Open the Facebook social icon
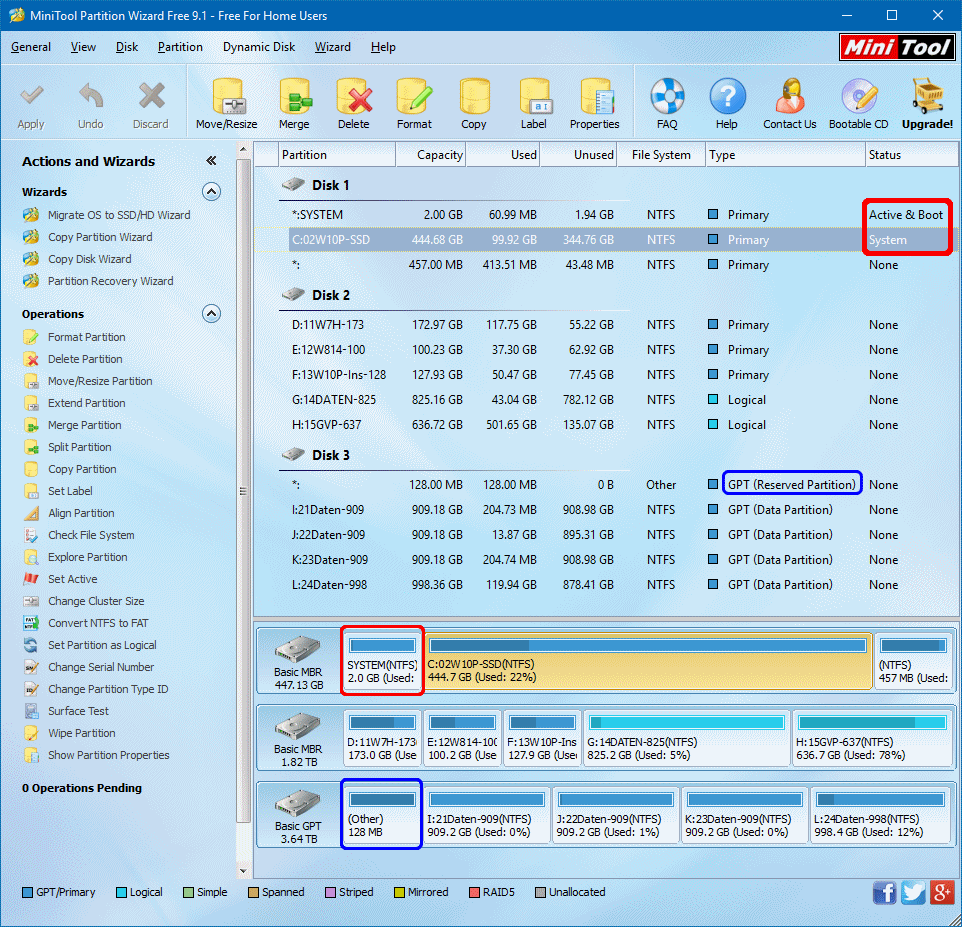This screenshot has width=962, height=927. 884,892
